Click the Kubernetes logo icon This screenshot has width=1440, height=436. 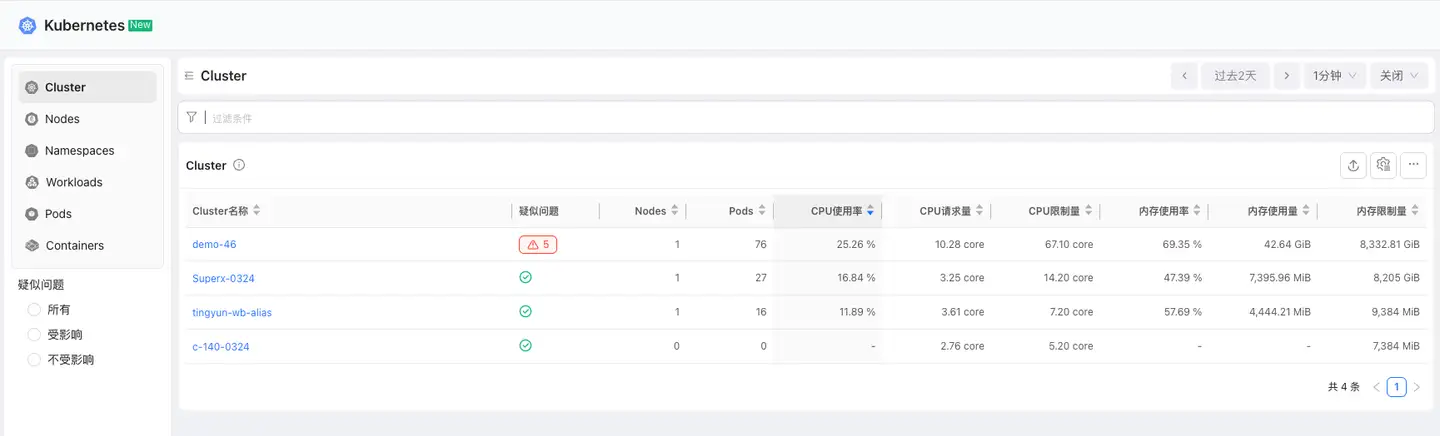[x=27, y=25]
